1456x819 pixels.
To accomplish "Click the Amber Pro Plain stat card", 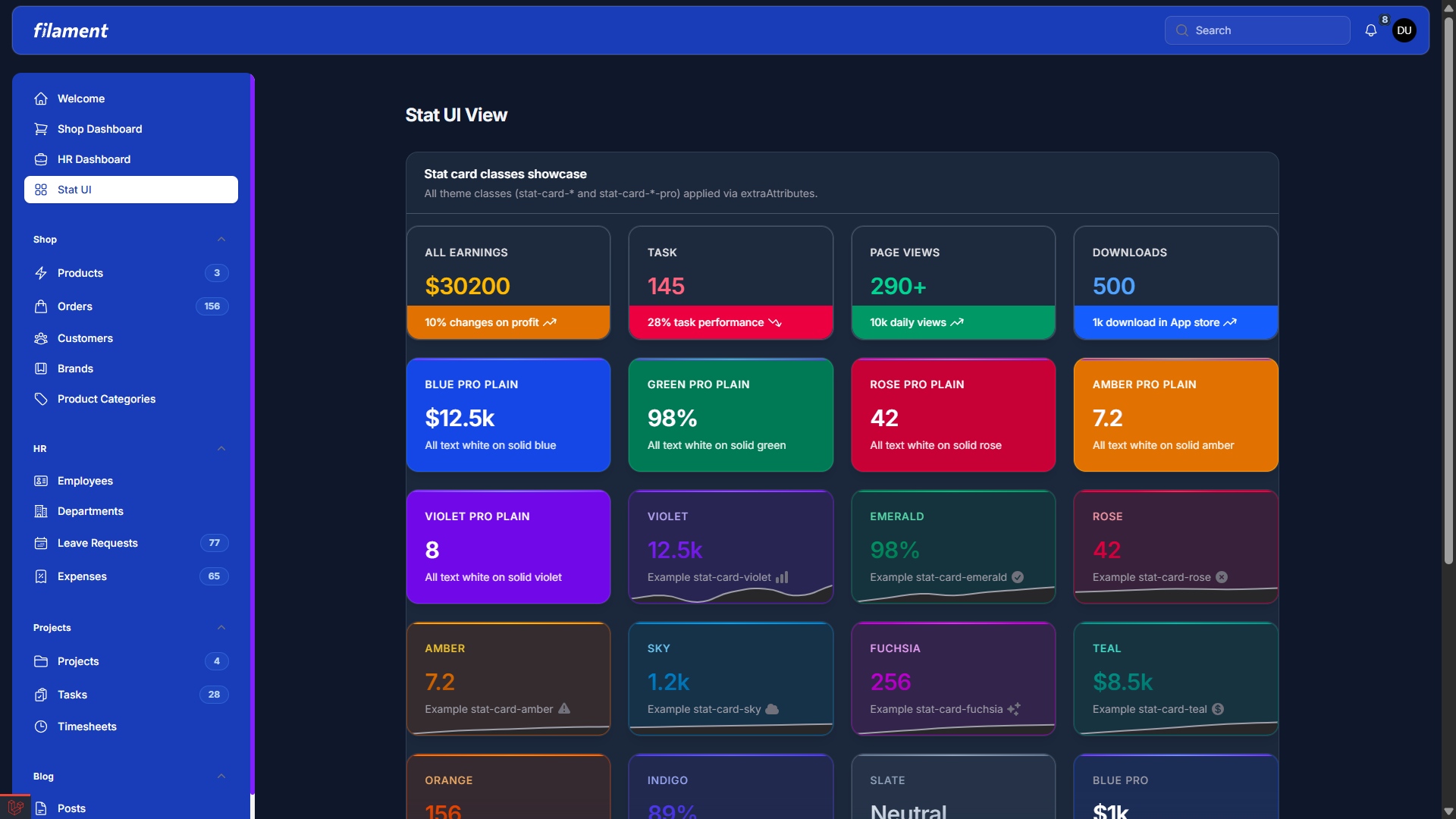I will click(1176, 415).
